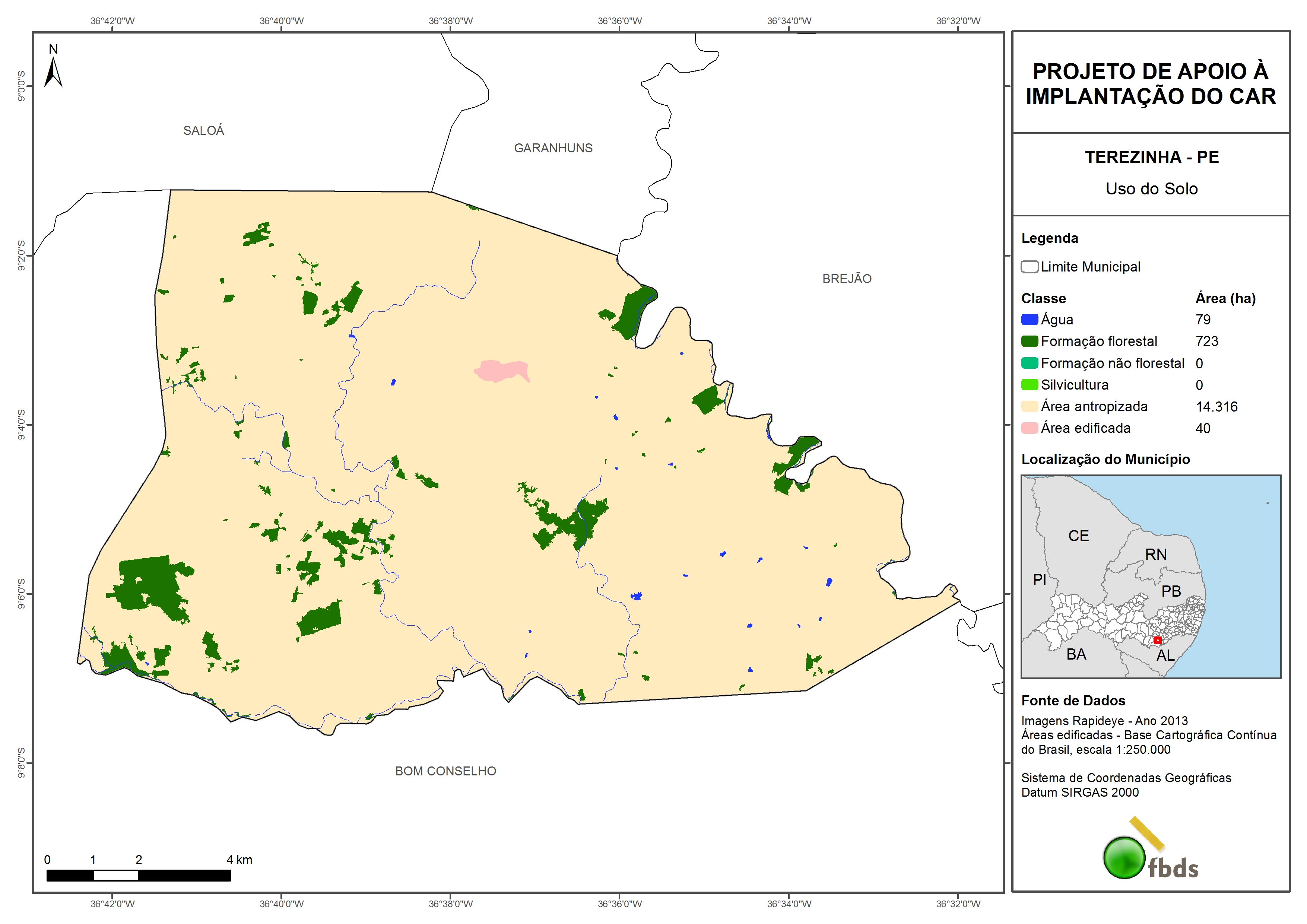The height and width of the screenshot is (924, 1307).
Task: Click the Área antropizada beige swatch
Action: click(1029, 406)
